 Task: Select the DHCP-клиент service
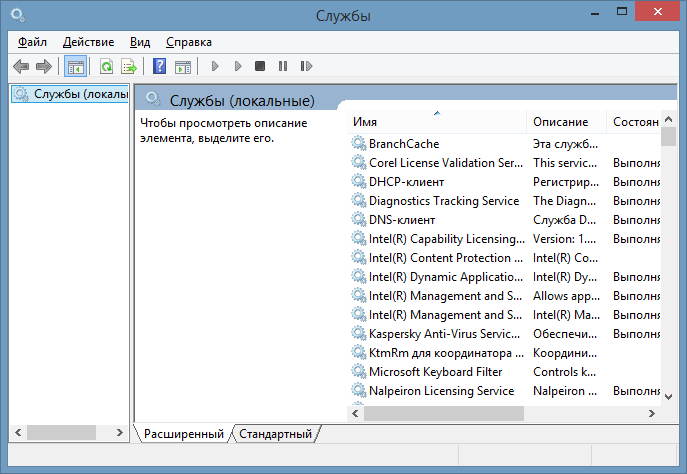click(x=505, y=182)
